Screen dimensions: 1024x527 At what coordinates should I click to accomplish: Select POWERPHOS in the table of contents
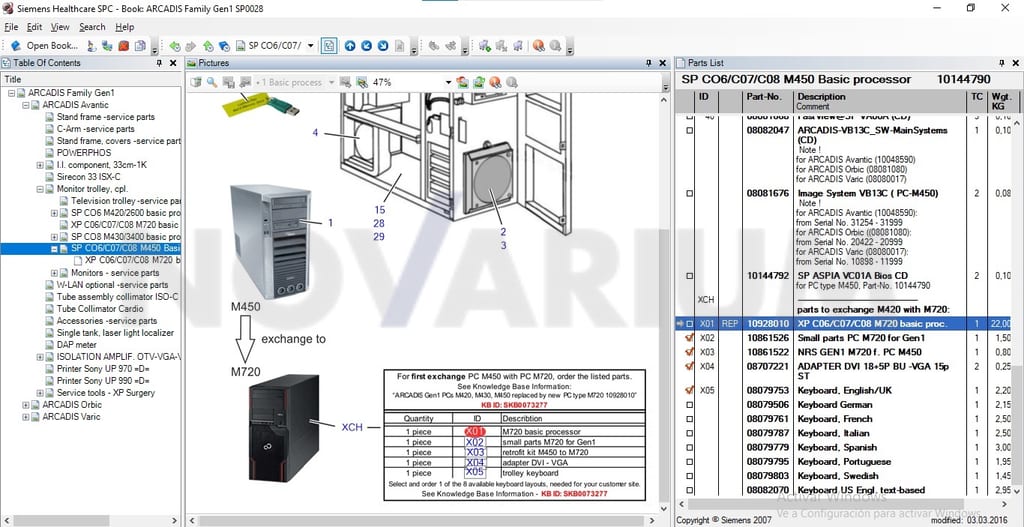coord(84,153)
